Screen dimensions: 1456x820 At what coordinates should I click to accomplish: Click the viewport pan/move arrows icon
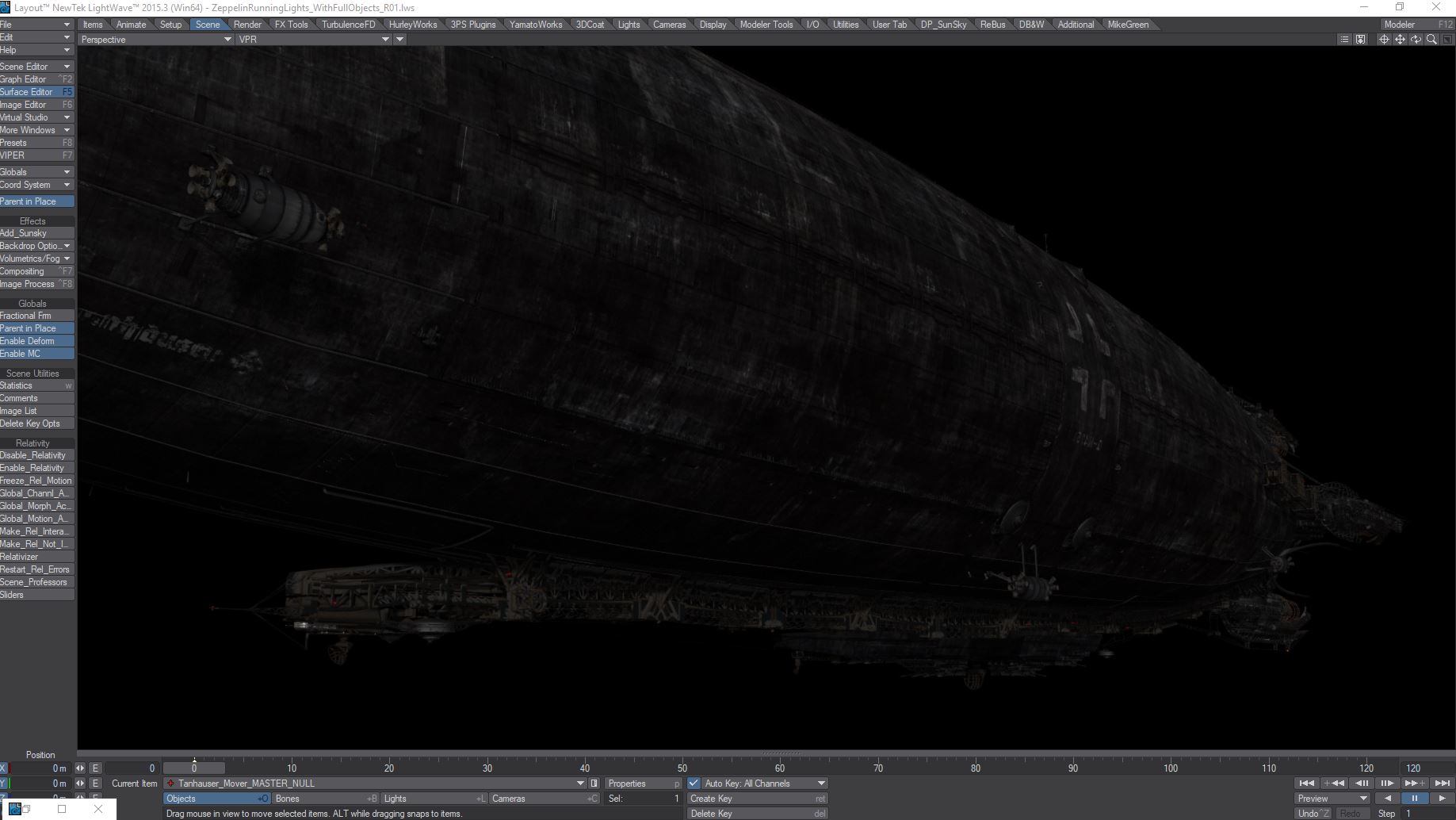click(1400, 40)
